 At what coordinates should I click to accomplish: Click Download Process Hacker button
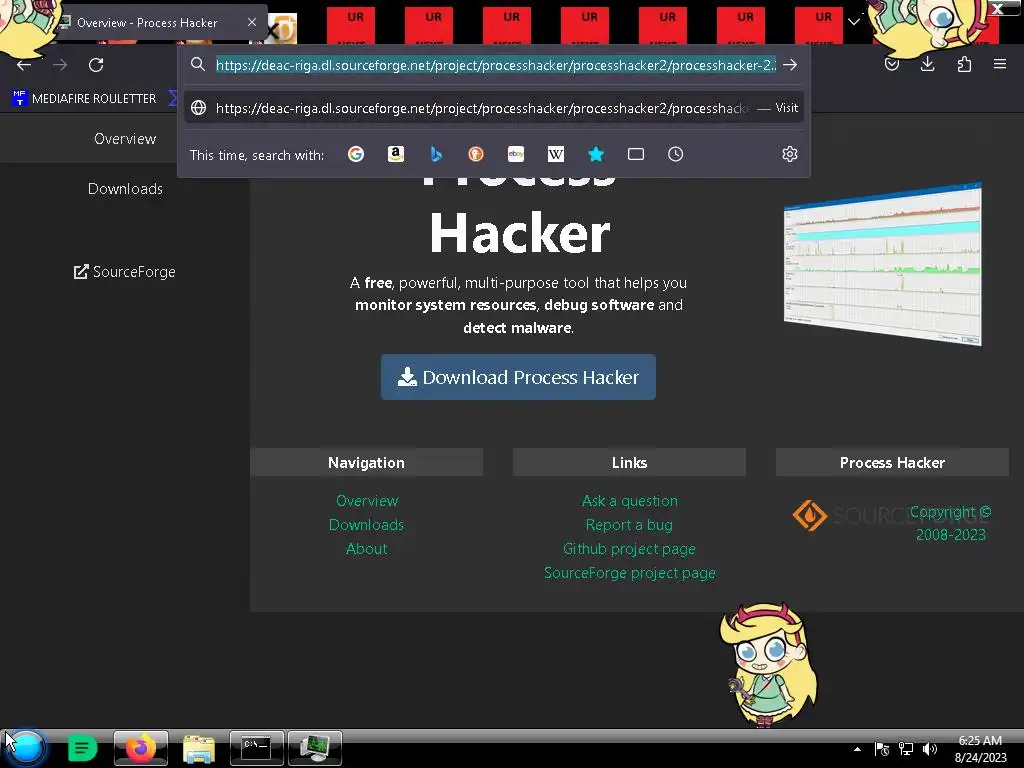click(518, 377)
